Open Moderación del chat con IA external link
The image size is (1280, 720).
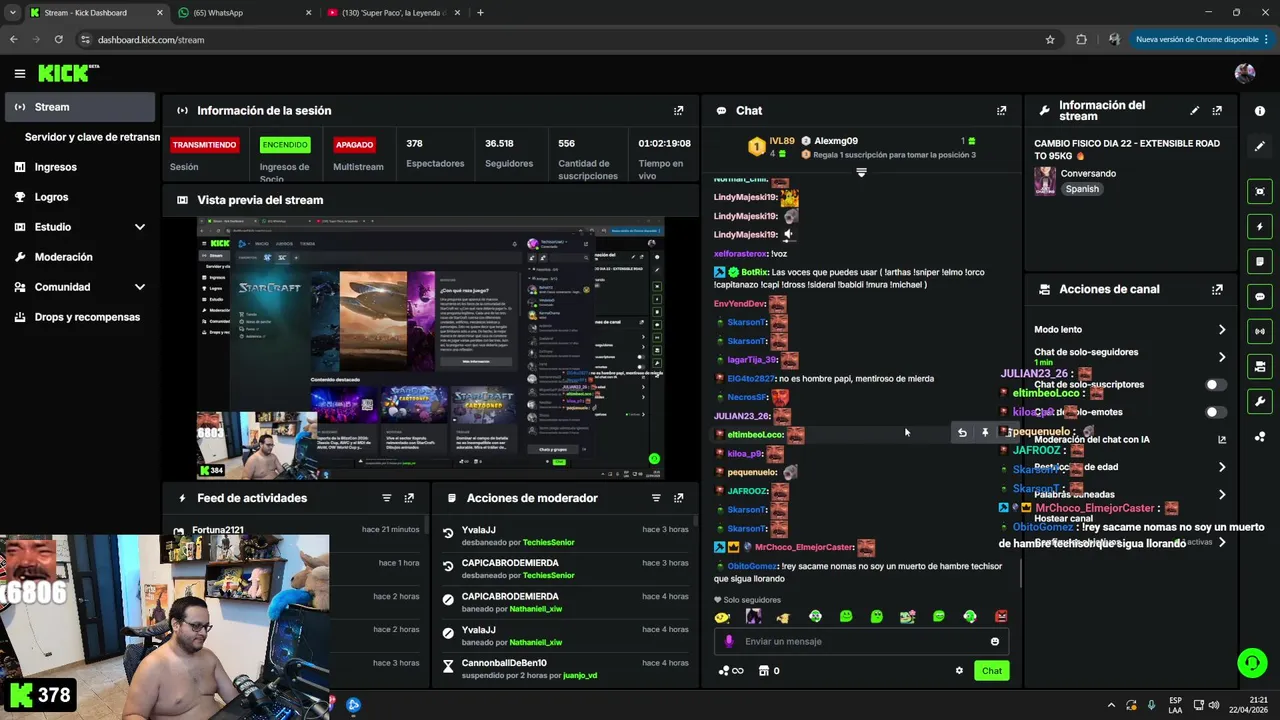click(x=1221, y=440)
